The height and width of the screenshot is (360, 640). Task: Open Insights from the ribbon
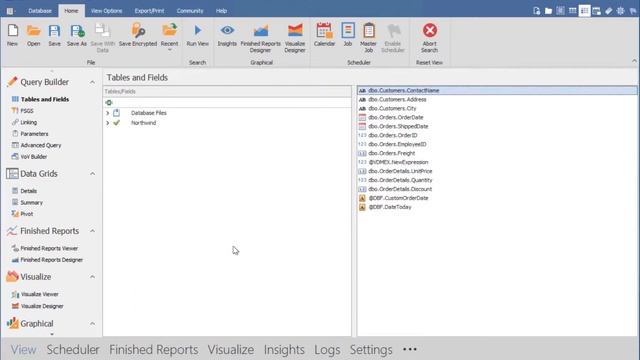[x=227, y=35]
